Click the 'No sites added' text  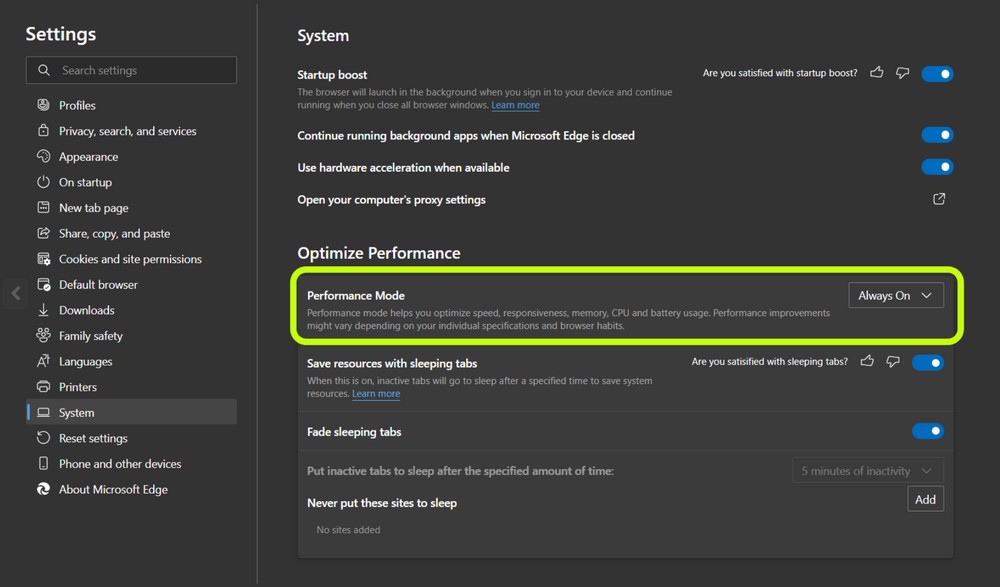(x=348, y=530)
